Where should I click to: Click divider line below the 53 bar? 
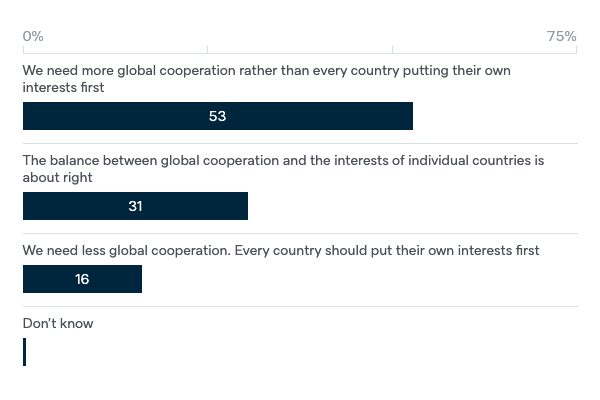click(300, 144)
